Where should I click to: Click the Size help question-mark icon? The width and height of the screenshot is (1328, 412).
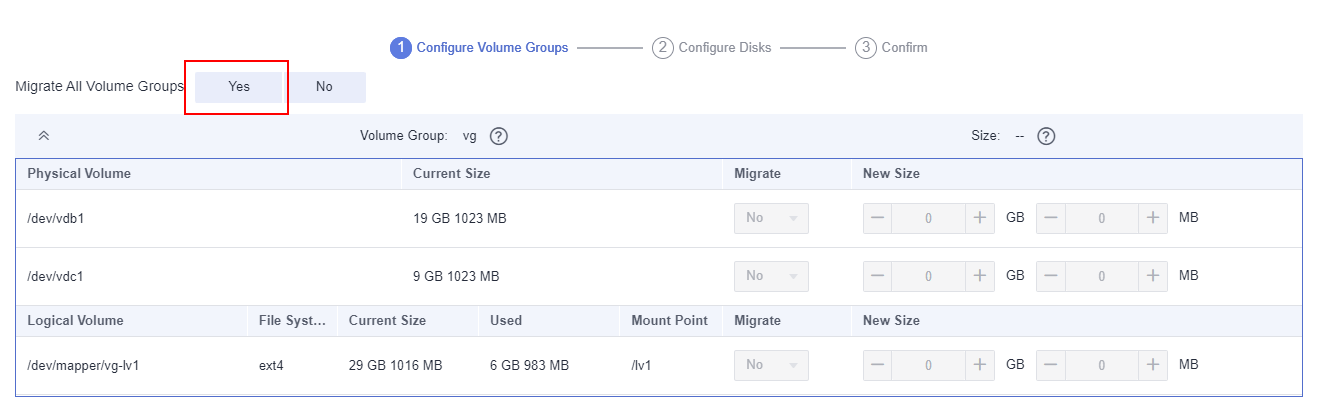pos(1047,136)
